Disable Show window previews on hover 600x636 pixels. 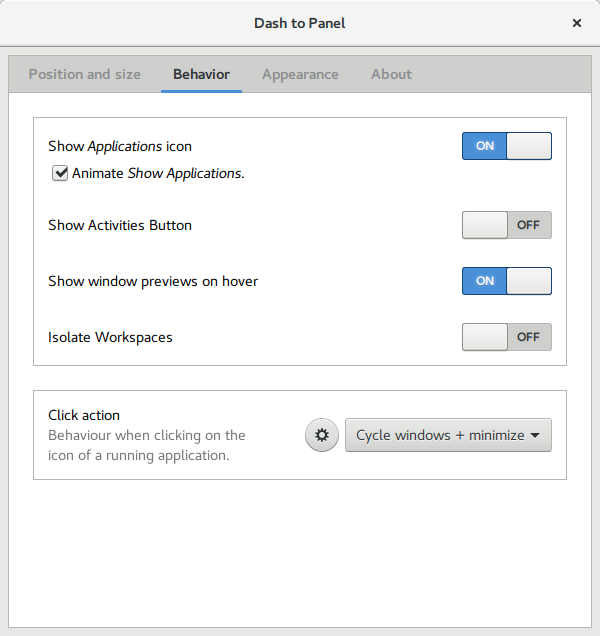(506, 281)
